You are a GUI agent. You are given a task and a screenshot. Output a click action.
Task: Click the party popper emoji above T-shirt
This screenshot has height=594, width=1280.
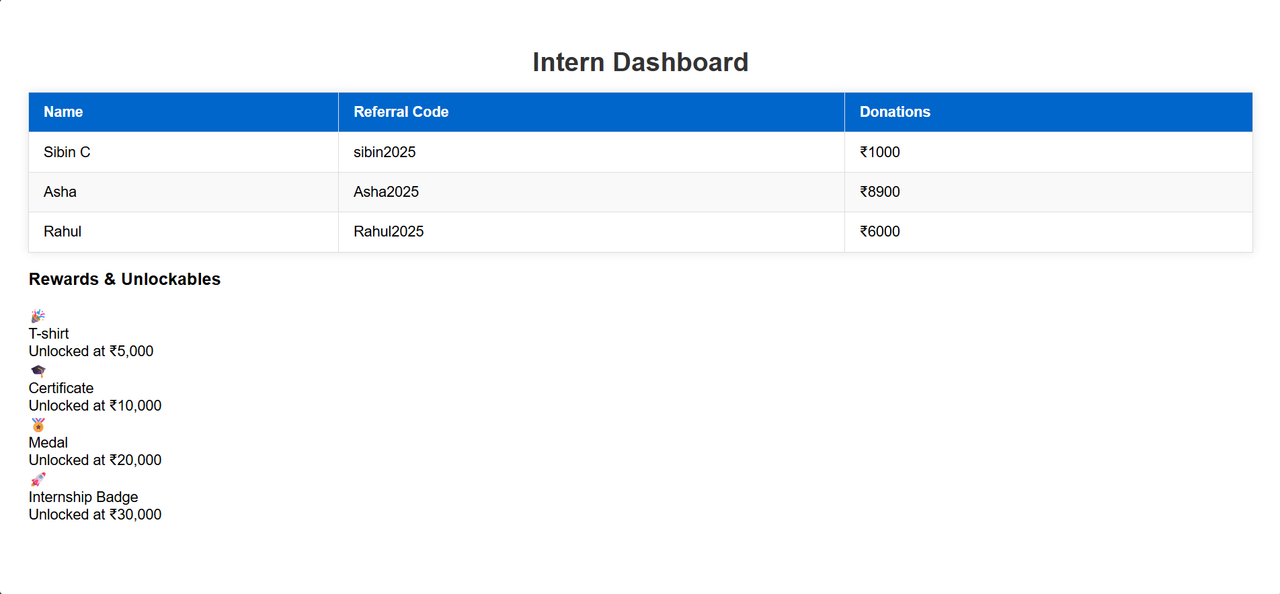(x=38, y=316)
